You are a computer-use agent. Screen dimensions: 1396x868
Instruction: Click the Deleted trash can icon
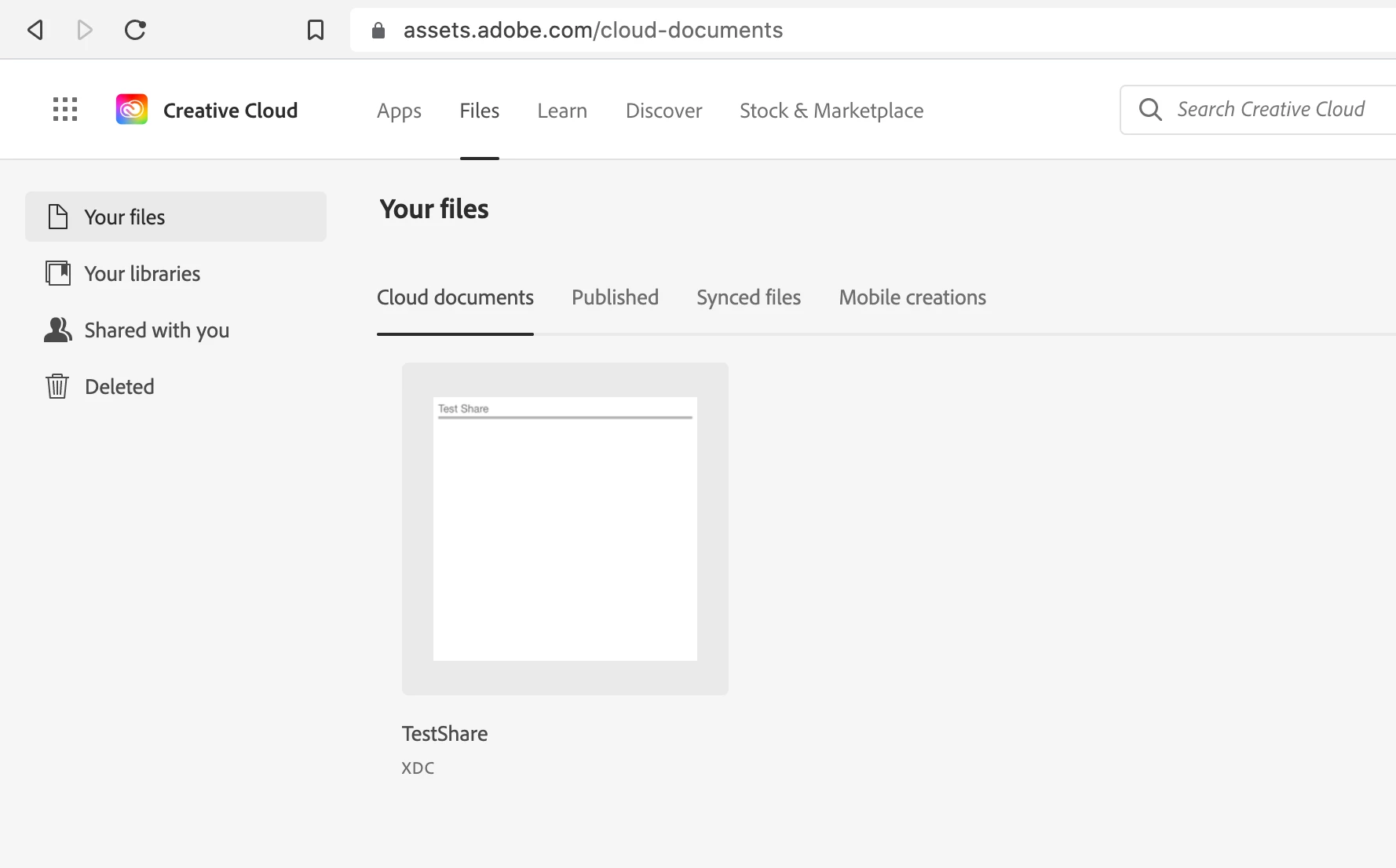pyautogui.click(x=57, y=386)
